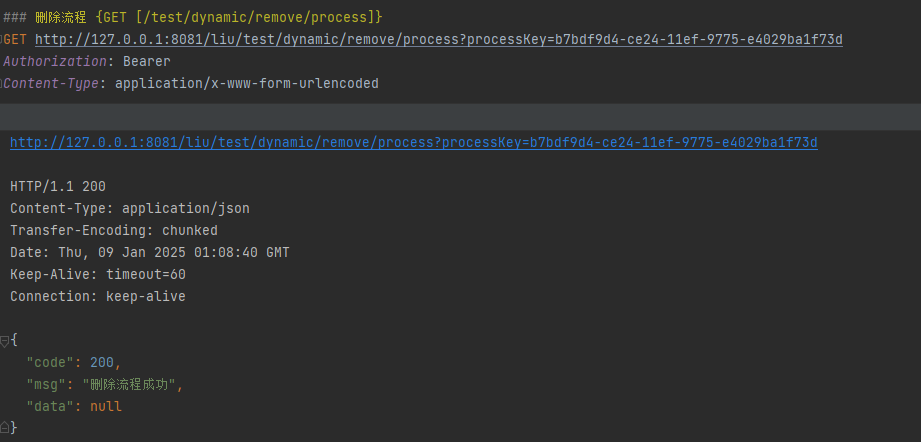The image size is (921, 442).
Task: Click the response Content-Type: application/json line
Action: pos(130,209)
